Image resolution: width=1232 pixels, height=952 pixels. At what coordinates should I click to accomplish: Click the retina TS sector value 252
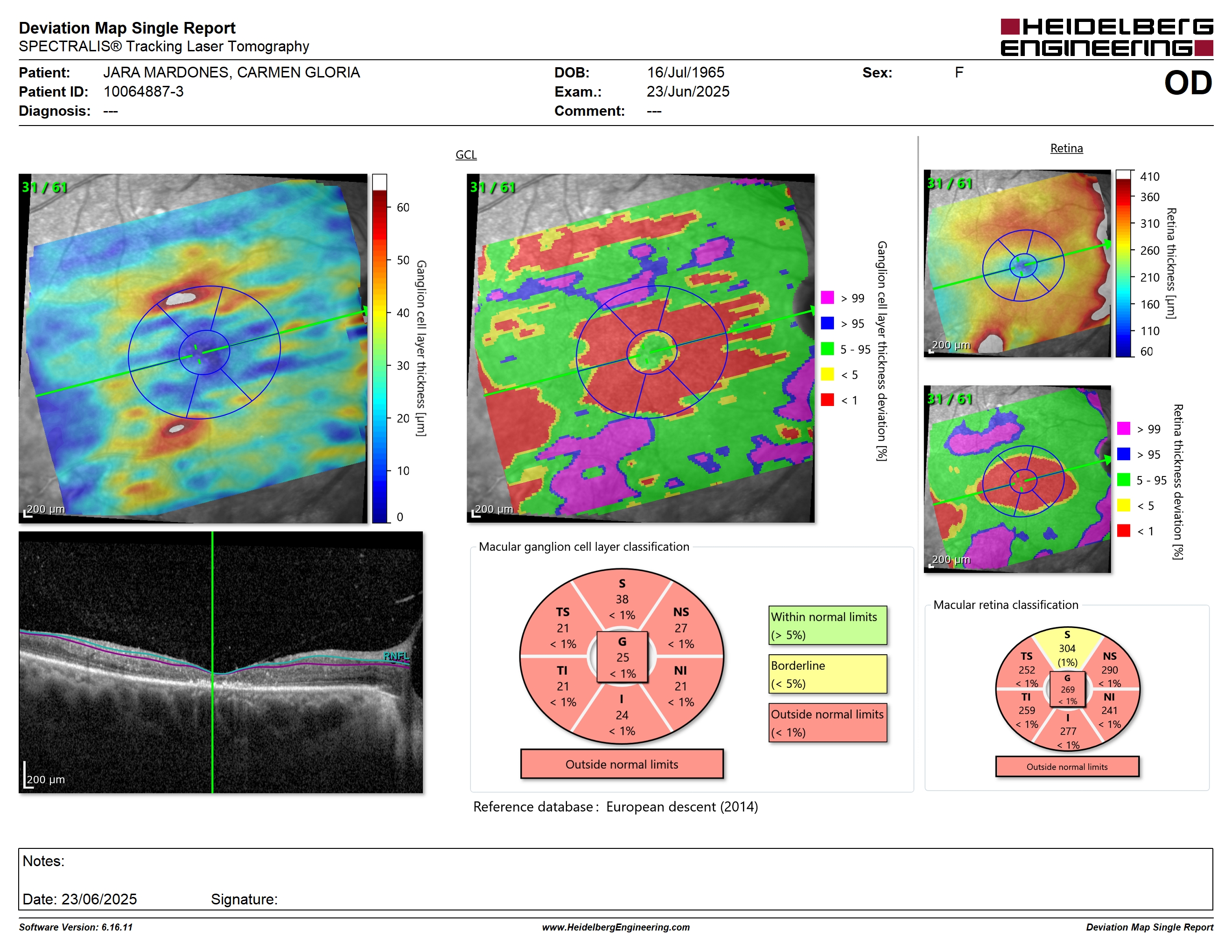pyautogui.click(x=1027, y=670)
